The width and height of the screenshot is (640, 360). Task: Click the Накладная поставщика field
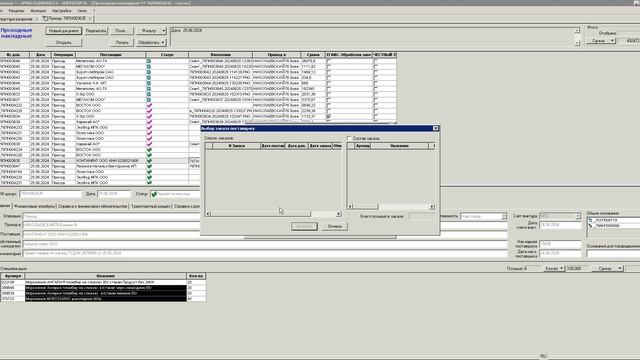pyautogui.click(x=560, y=244)
